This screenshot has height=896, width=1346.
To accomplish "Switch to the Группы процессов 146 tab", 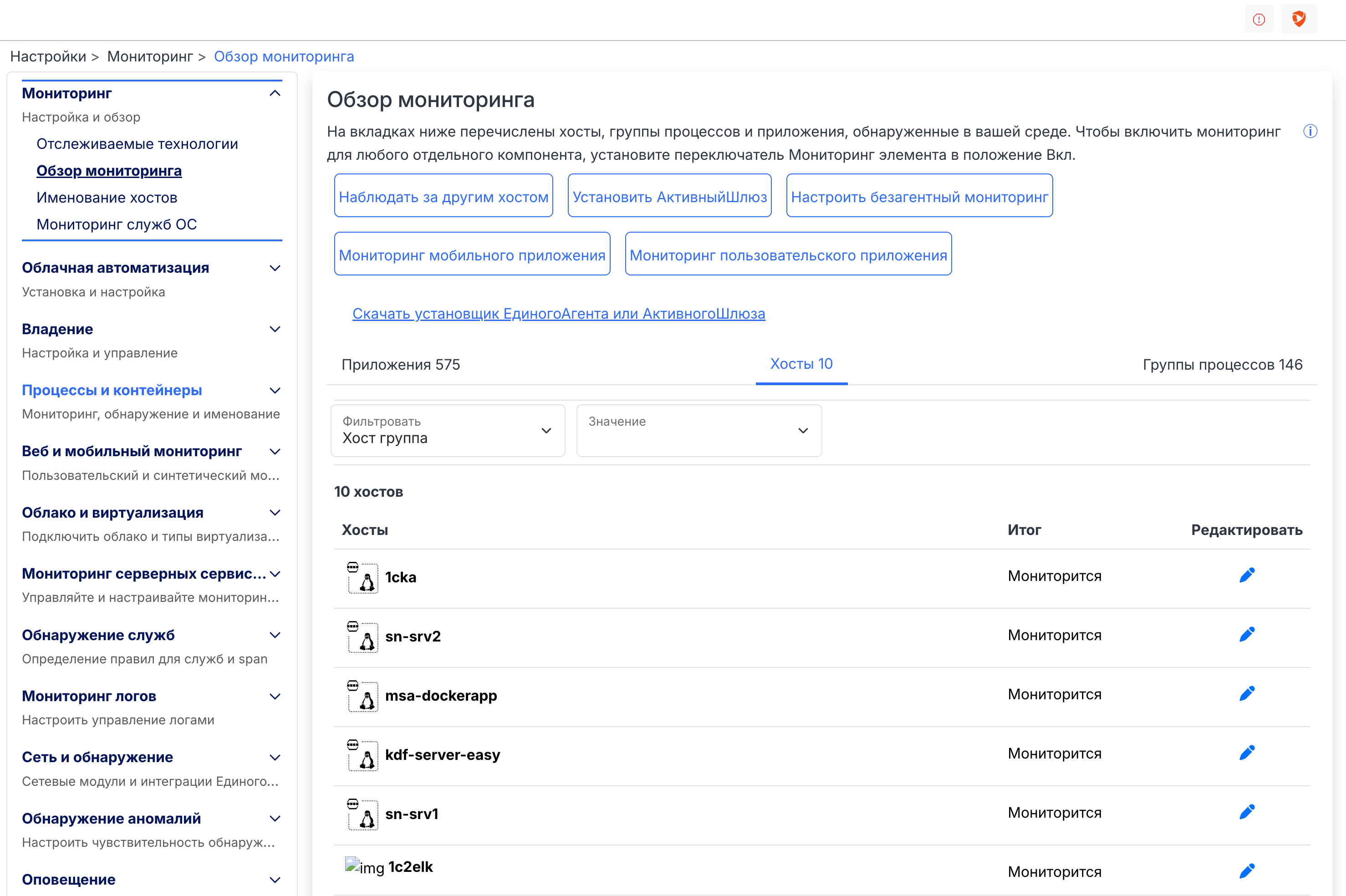I will [x=1222, y=365].
